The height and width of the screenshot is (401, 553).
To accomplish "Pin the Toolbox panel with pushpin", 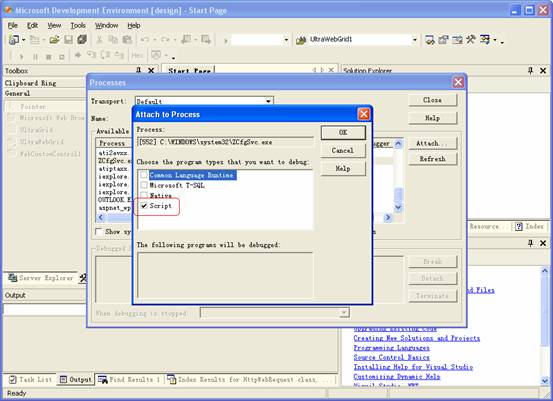I will 139,71.
